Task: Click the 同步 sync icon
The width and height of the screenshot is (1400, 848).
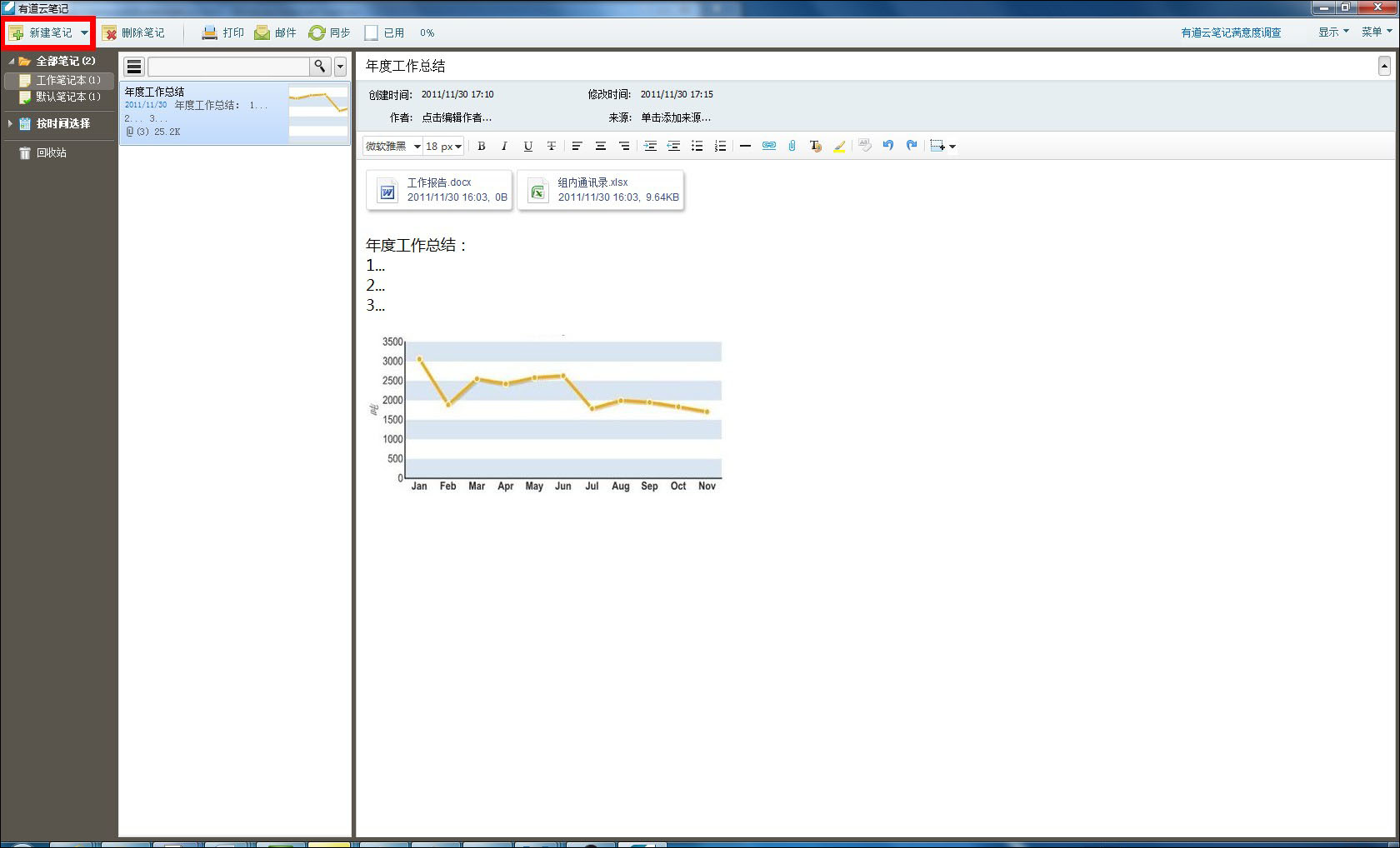Action: (317, 33)
